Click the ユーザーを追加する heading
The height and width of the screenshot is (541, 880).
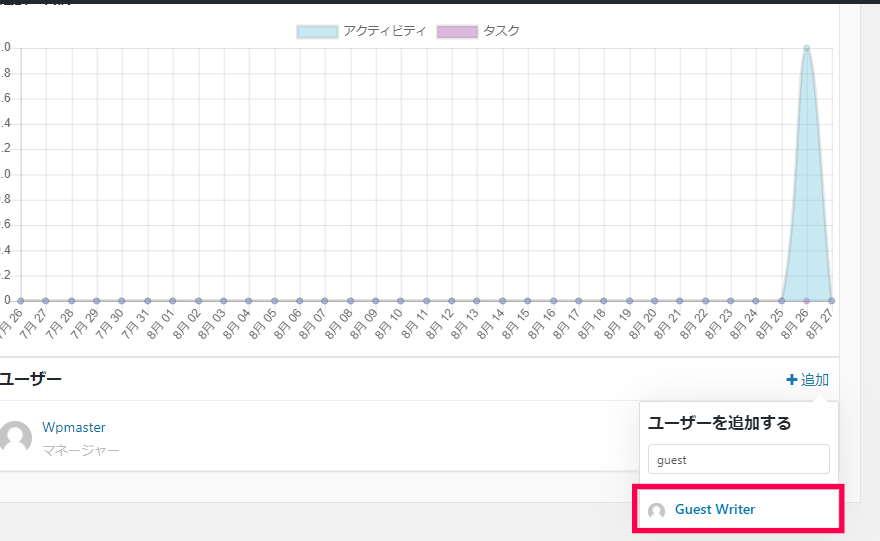719,423
